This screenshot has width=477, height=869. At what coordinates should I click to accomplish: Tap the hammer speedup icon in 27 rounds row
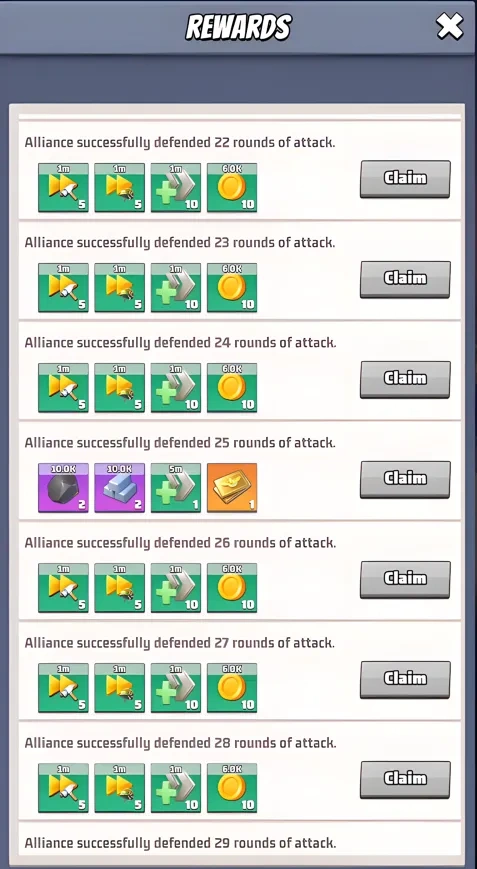tap(63, 688)
